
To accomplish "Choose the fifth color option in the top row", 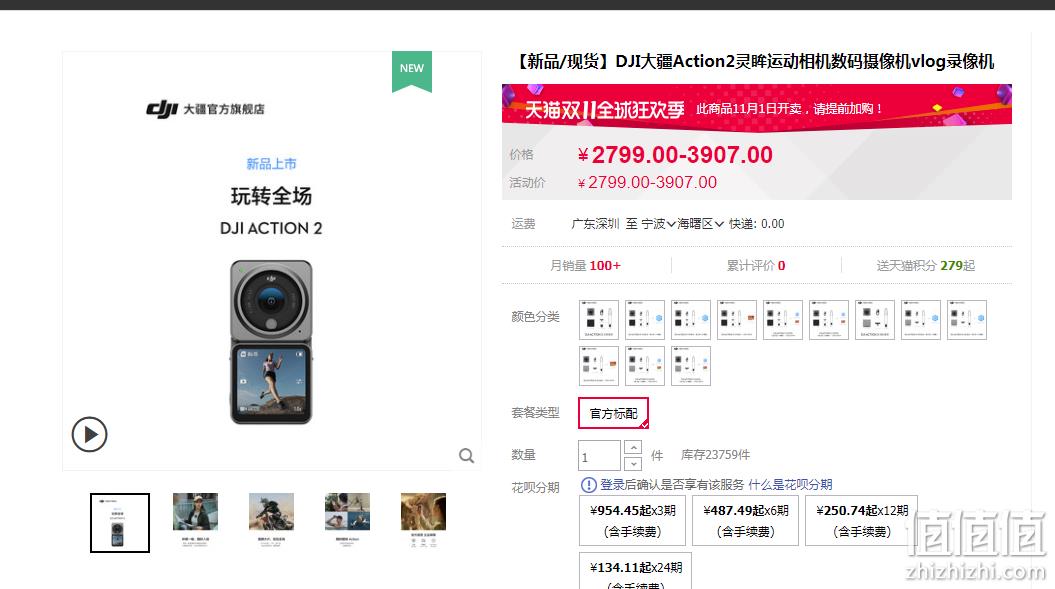I will click(x=783, y=320).
